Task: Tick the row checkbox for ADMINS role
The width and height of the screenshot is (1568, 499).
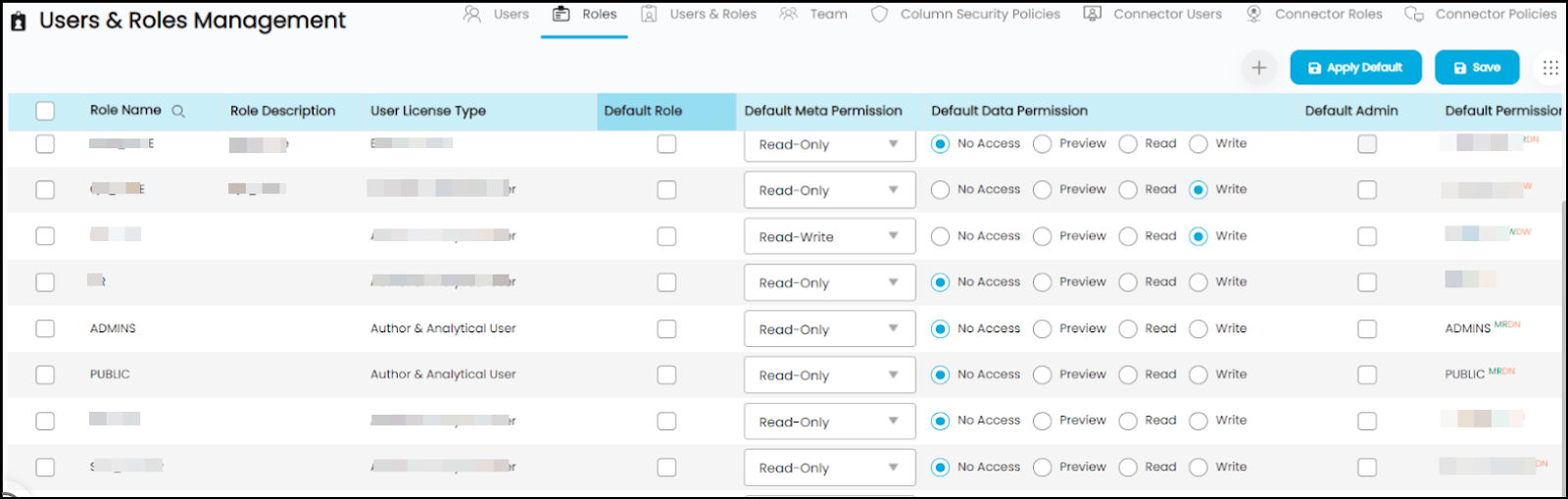Action: (x=45, y=328)
